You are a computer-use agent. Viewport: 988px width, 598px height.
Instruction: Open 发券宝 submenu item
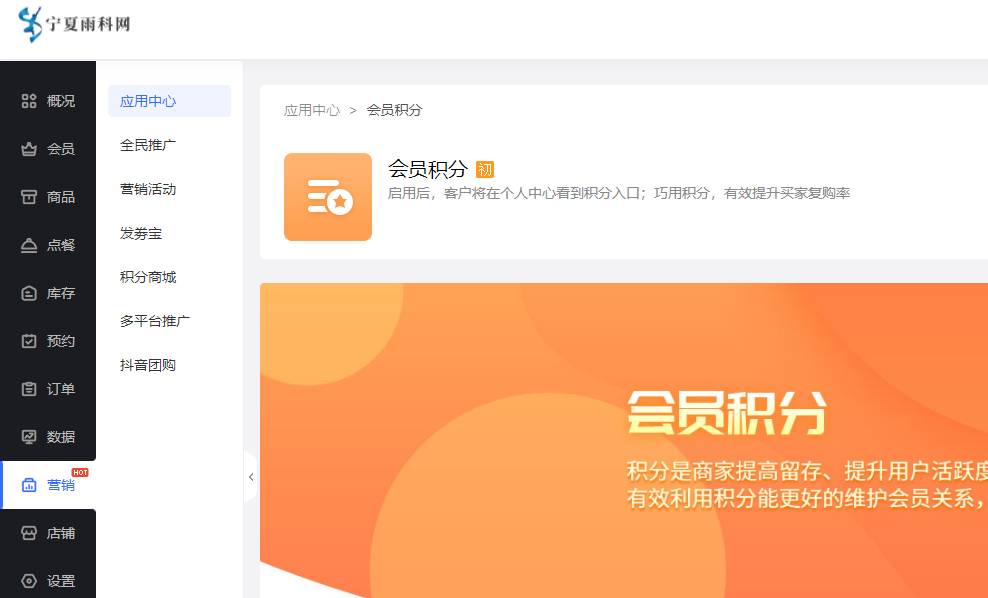click(x=141, y=233)
